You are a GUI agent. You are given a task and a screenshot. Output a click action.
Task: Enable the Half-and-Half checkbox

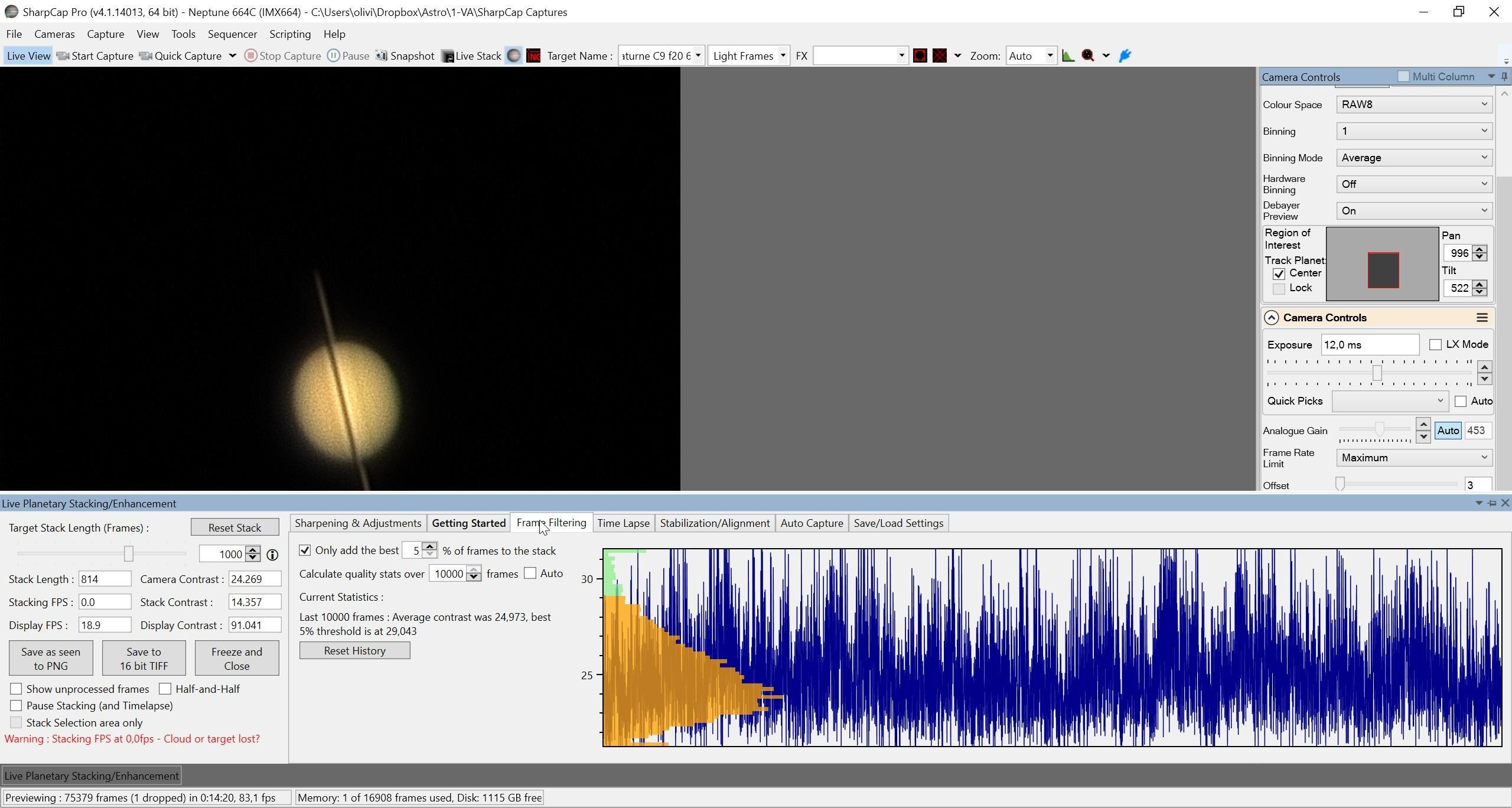coord(165,689)
